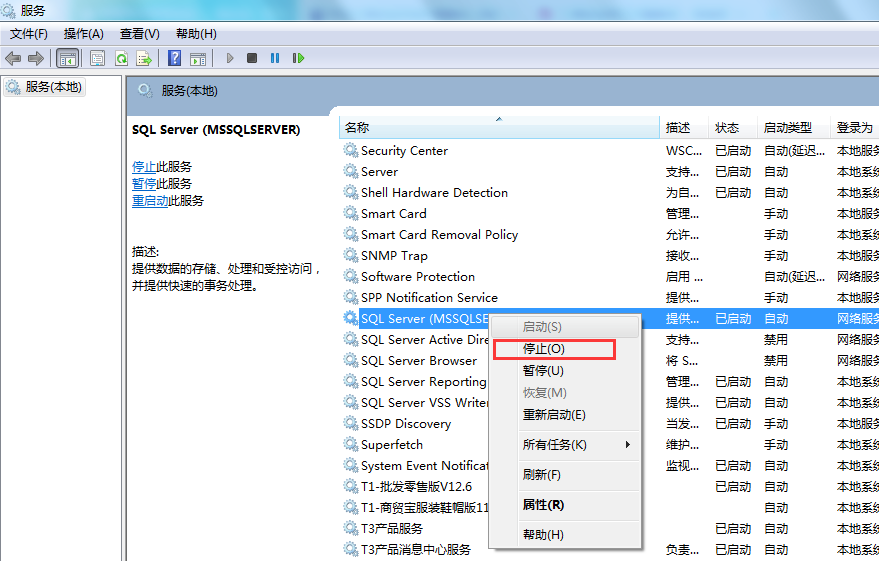
Task: Select the Smart Card service row
Action: pyautogui.click(x=609, y=214)
